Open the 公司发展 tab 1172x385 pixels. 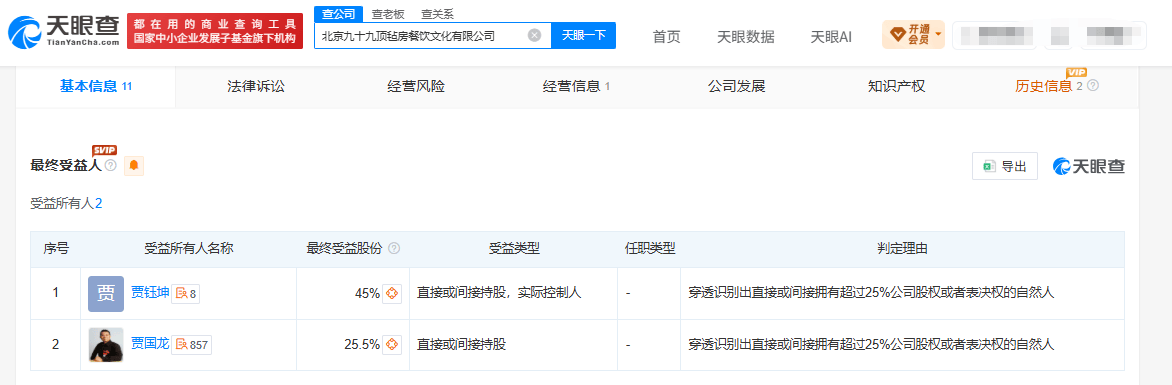click(x=736, y=87)
